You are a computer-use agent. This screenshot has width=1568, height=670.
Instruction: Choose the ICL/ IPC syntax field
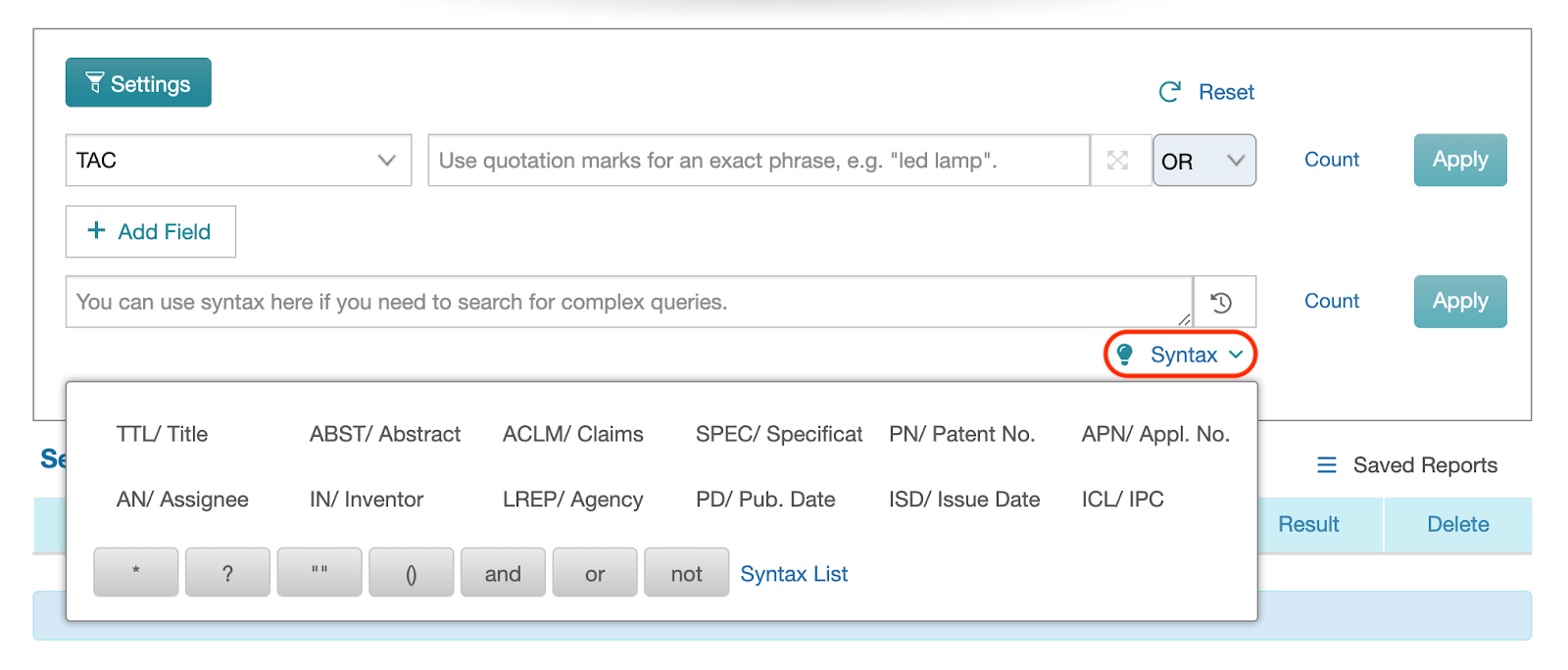tap(1123, 500)
